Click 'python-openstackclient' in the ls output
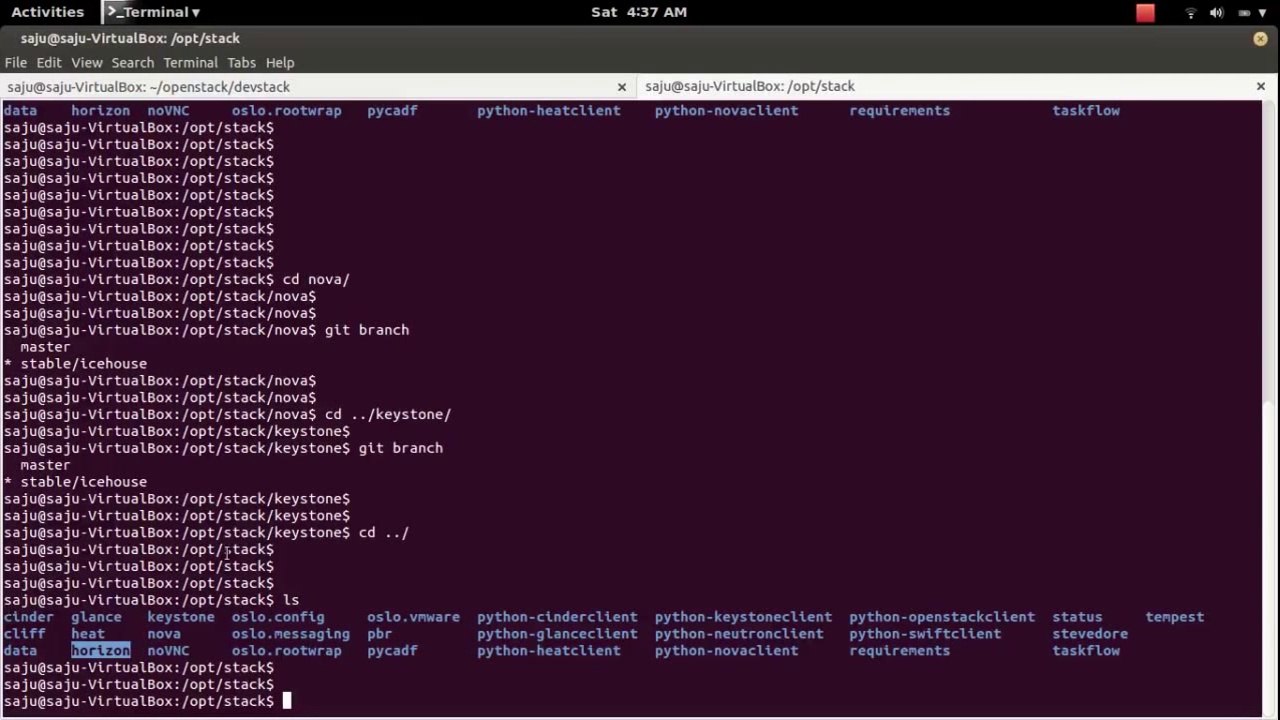 942,617
